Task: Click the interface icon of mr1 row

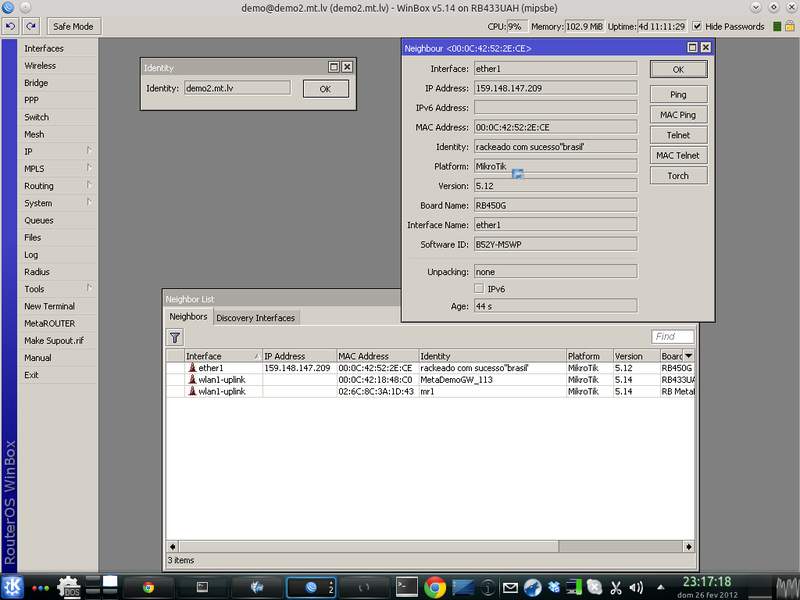Action: point(192,391)
